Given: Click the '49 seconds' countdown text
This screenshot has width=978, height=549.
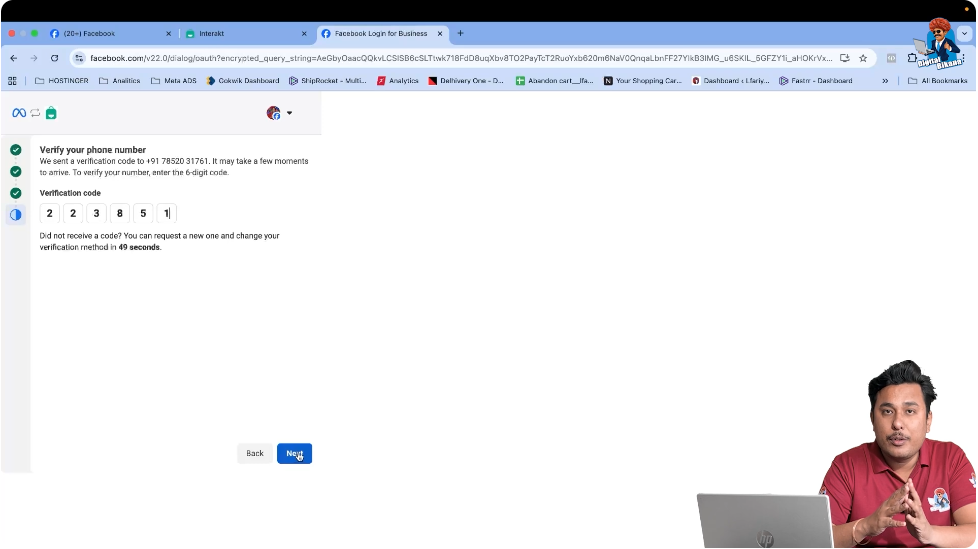Looking at the screenshot, I should [x=138, y=247].
